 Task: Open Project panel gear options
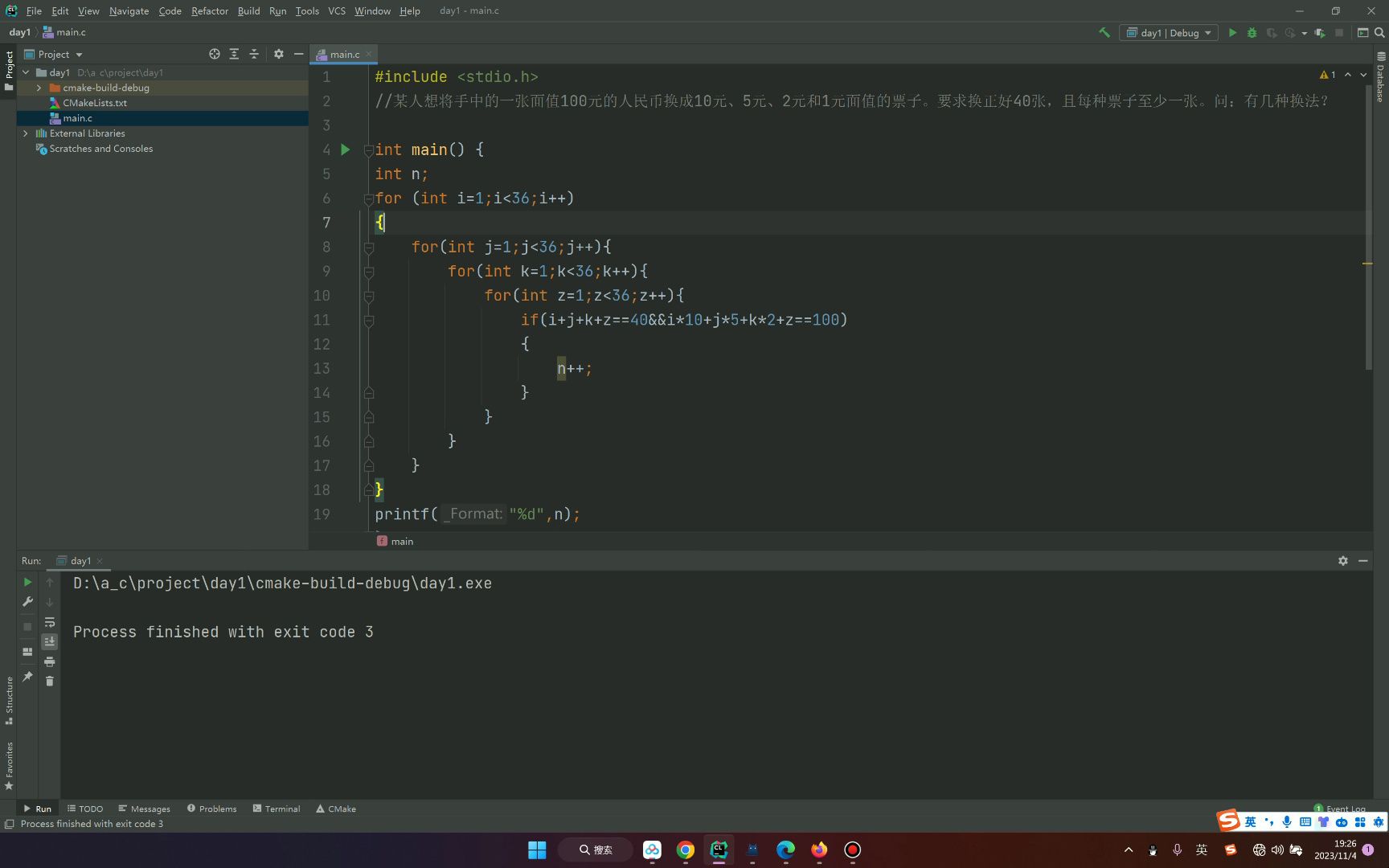(x=278, y=54)
